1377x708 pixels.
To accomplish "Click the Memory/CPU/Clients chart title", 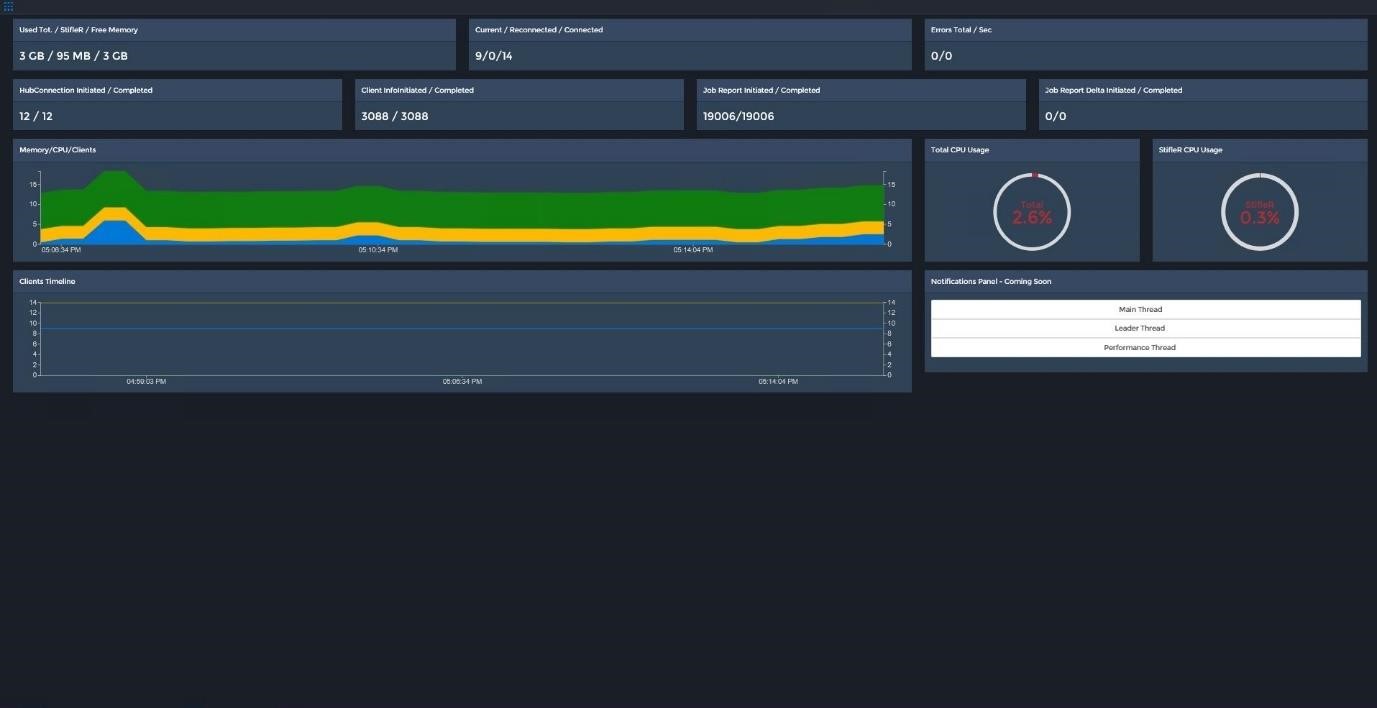I will [x=57, y=150].
